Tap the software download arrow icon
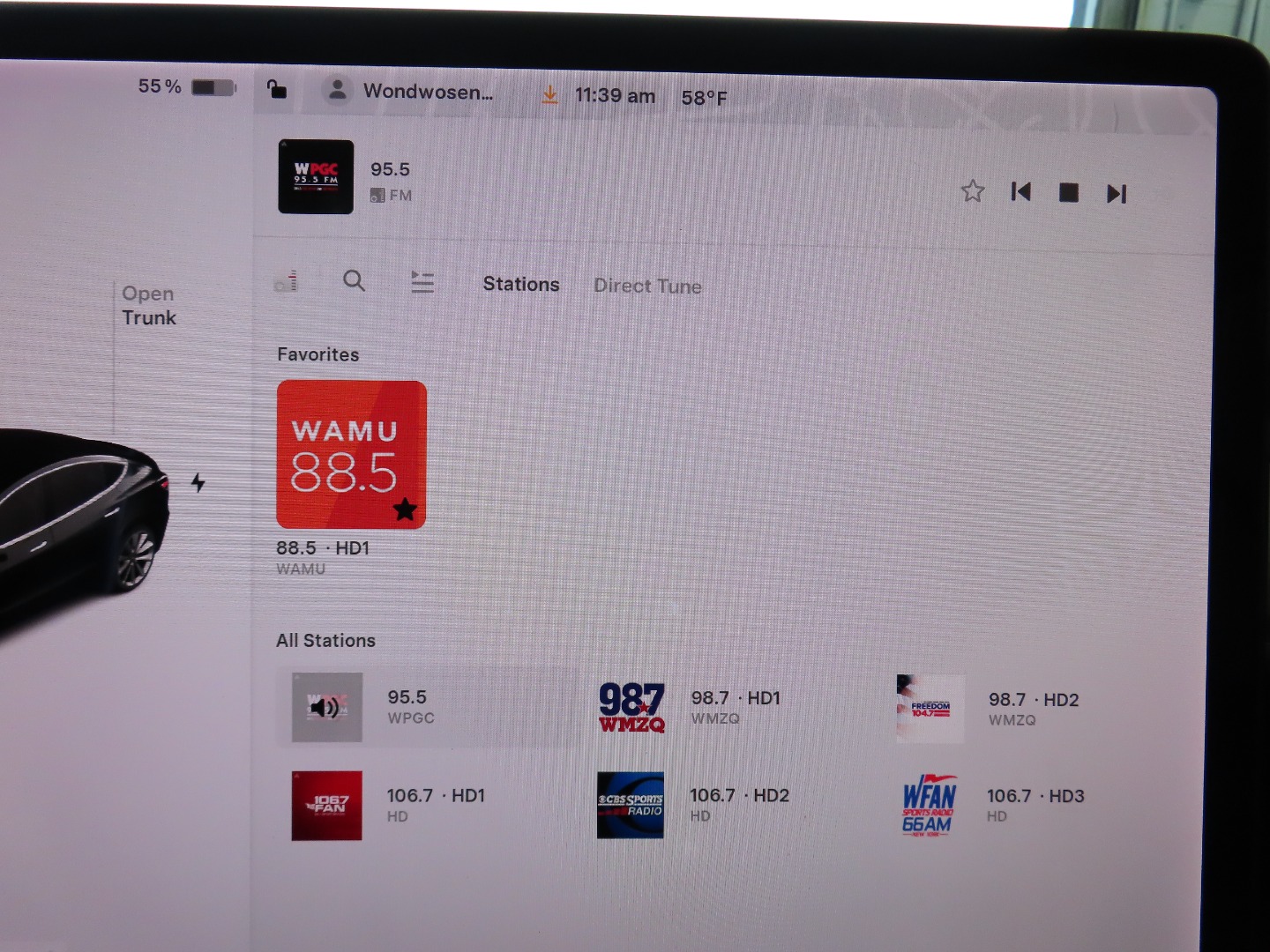1270x952 pixels. [x=549, y=94]
